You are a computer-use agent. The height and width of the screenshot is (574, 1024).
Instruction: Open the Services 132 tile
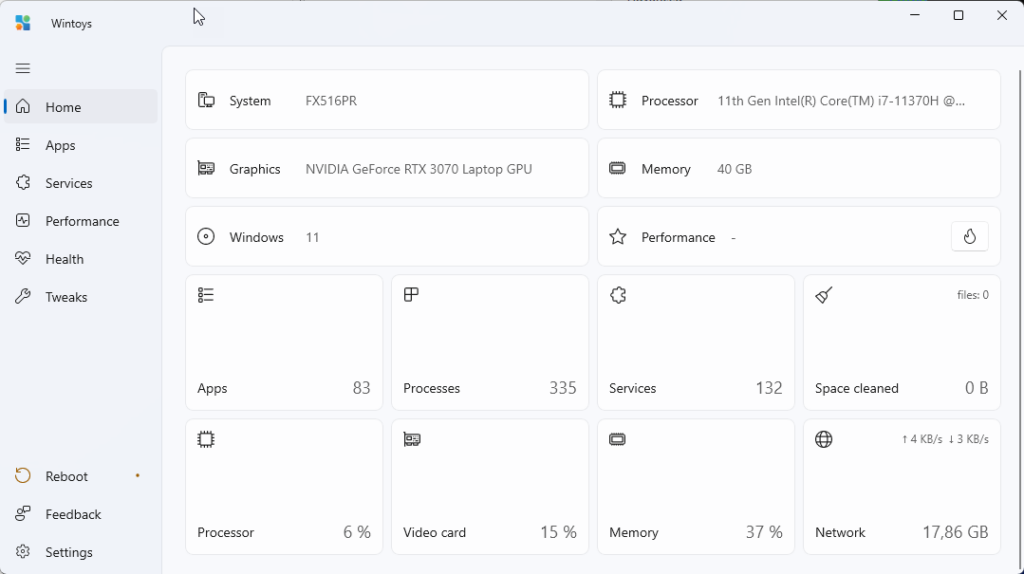(696, 342)
